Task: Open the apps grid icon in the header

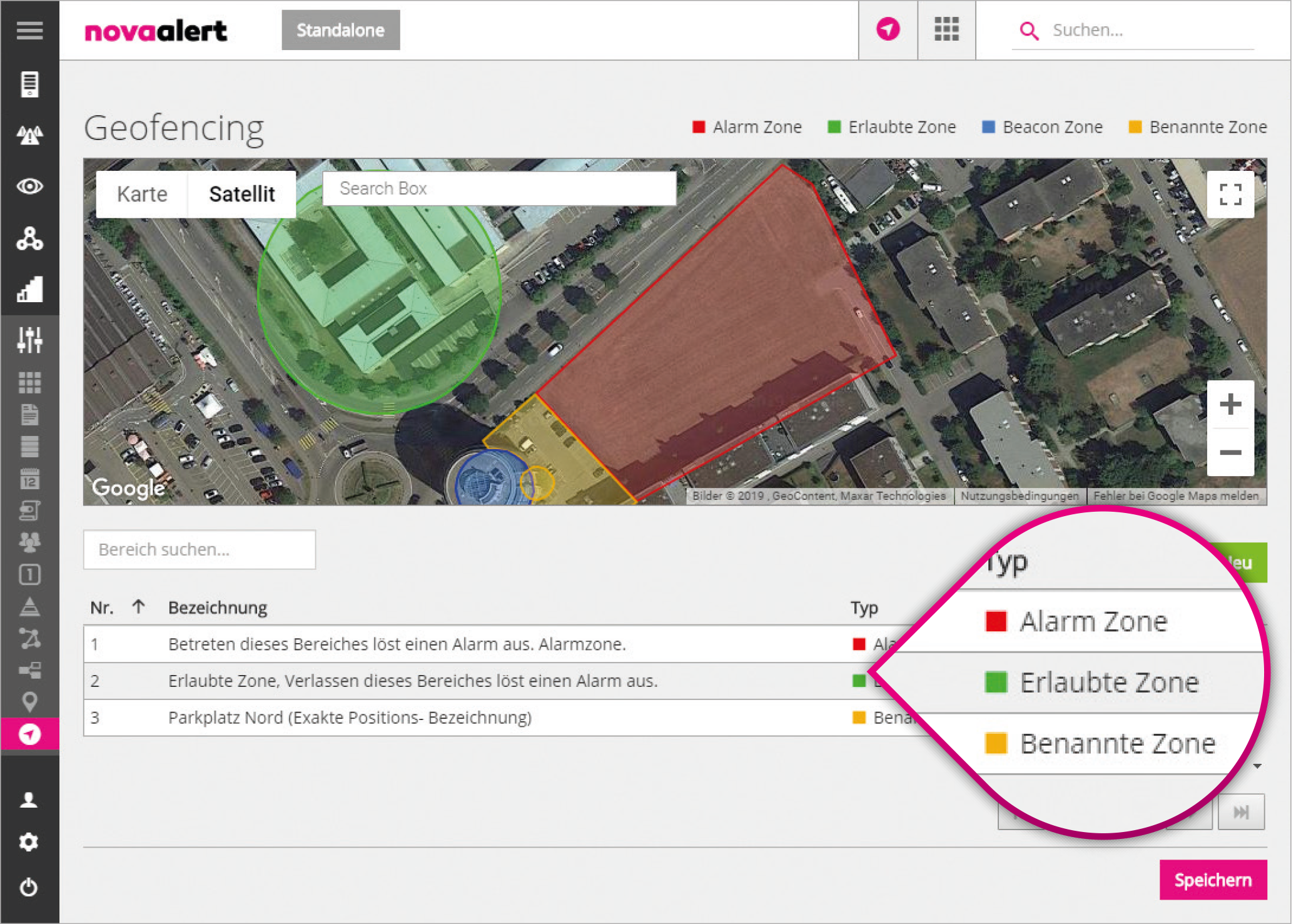Action: [x=946, y=29]
